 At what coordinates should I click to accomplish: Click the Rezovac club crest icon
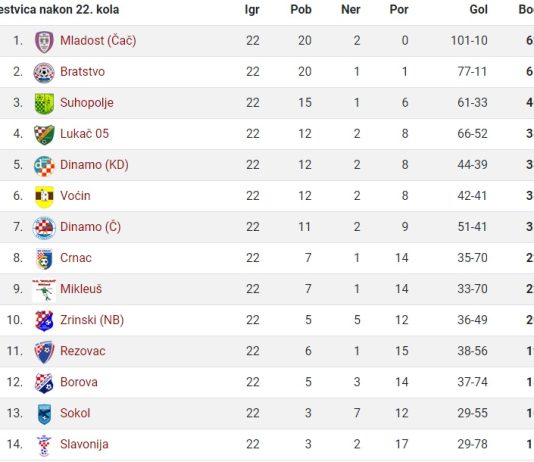[x=44, y=352]
